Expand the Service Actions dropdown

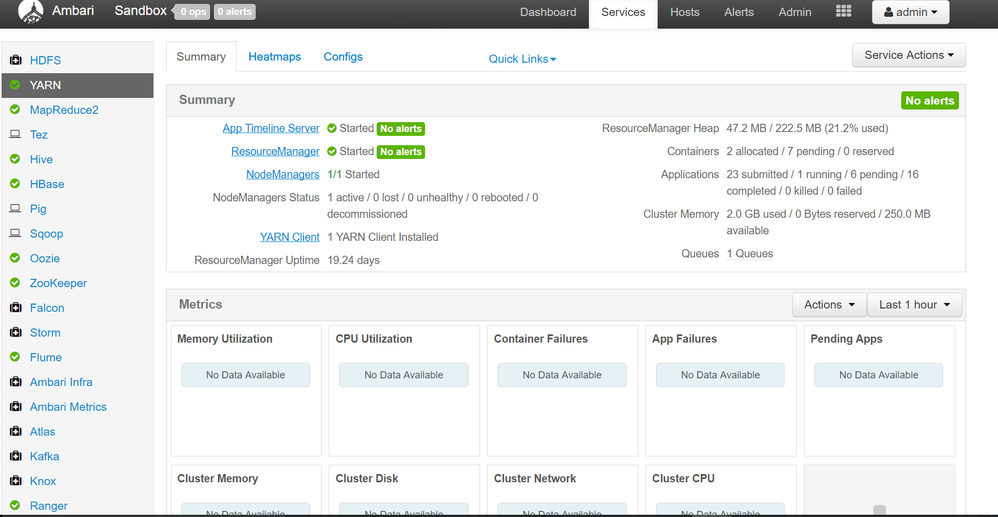[908, 55]
